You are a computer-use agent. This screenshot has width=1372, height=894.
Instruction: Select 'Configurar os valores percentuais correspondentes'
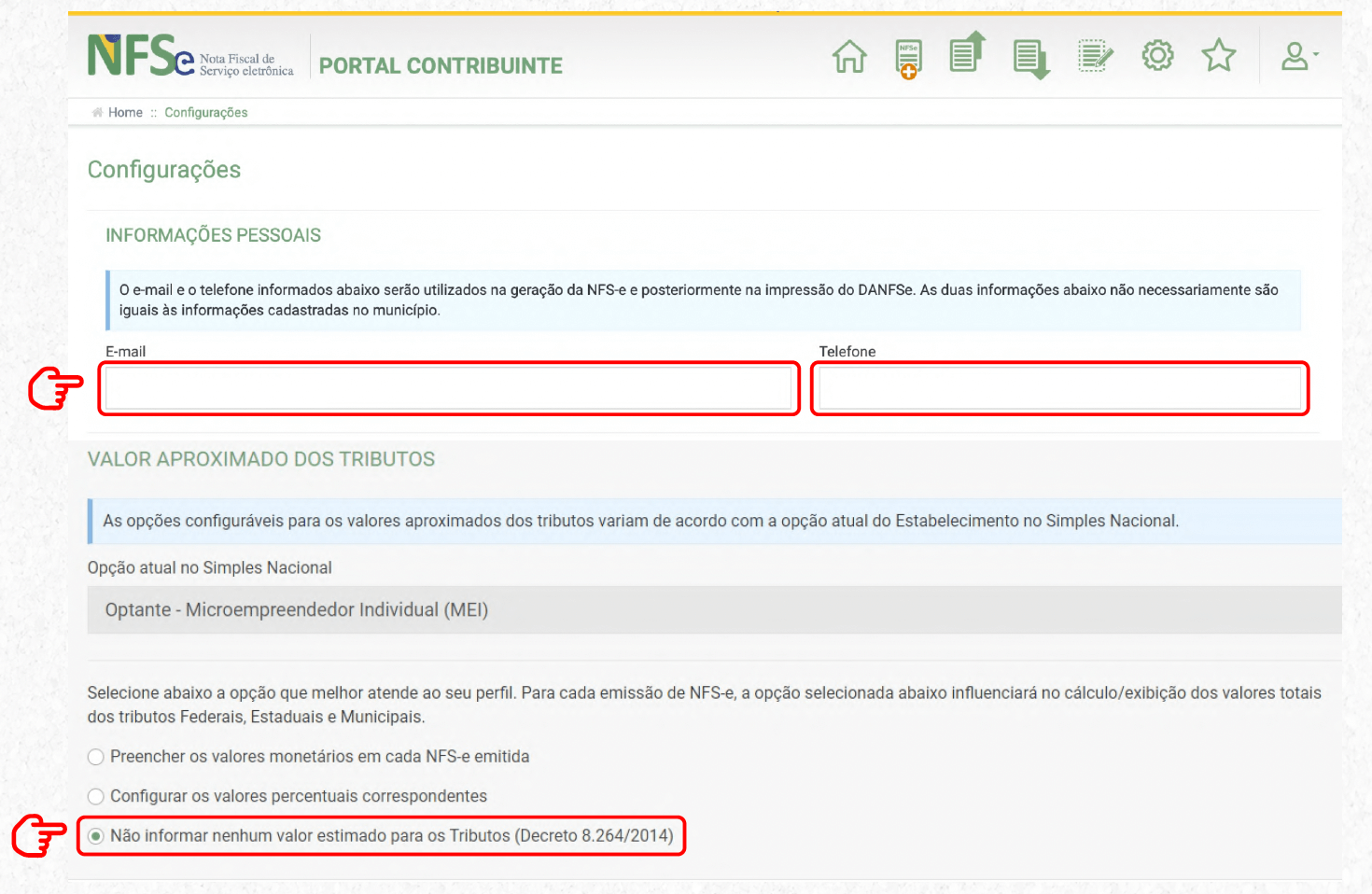(x=95, y=797)
